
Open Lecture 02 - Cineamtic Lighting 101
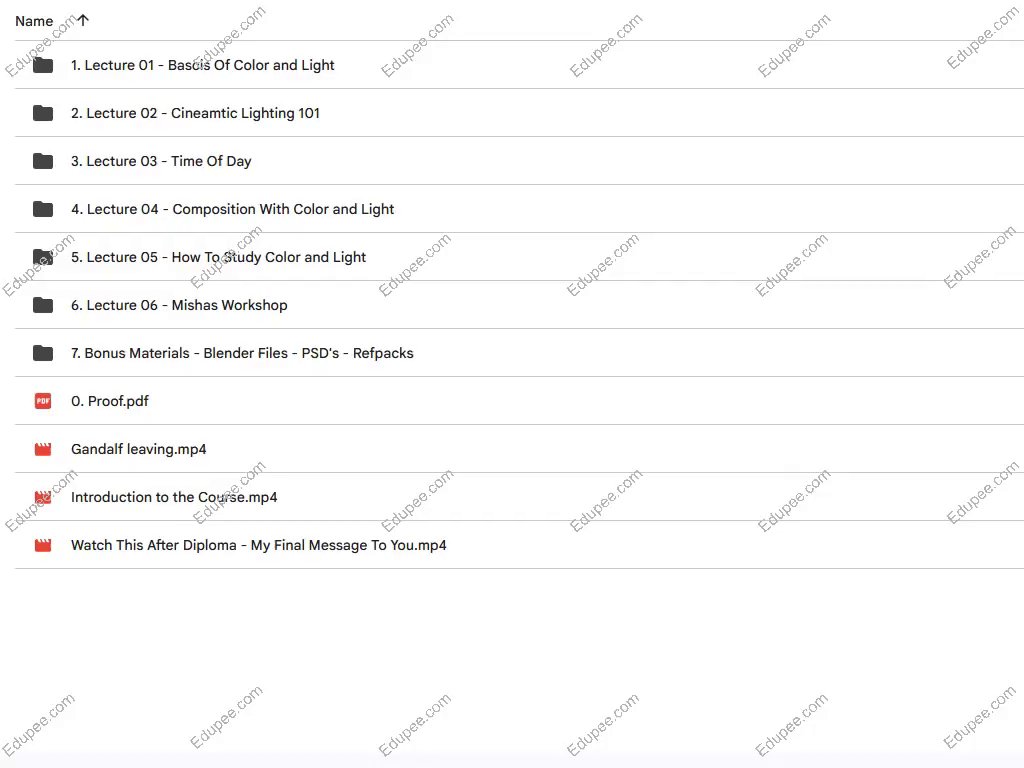tap(195, 113)
